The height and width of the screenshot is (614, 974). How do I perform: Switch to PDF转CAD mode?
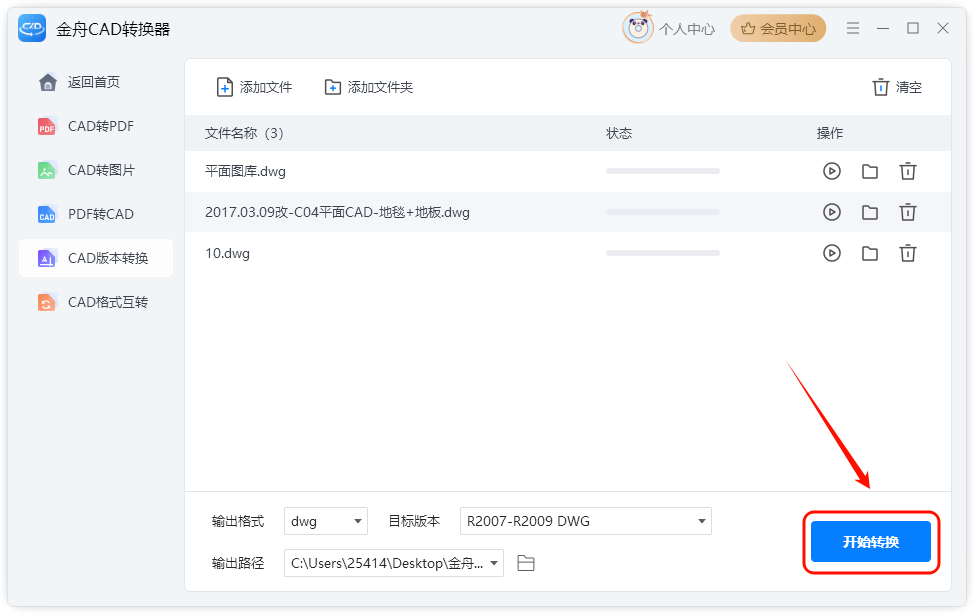click(x=96, y=214)
